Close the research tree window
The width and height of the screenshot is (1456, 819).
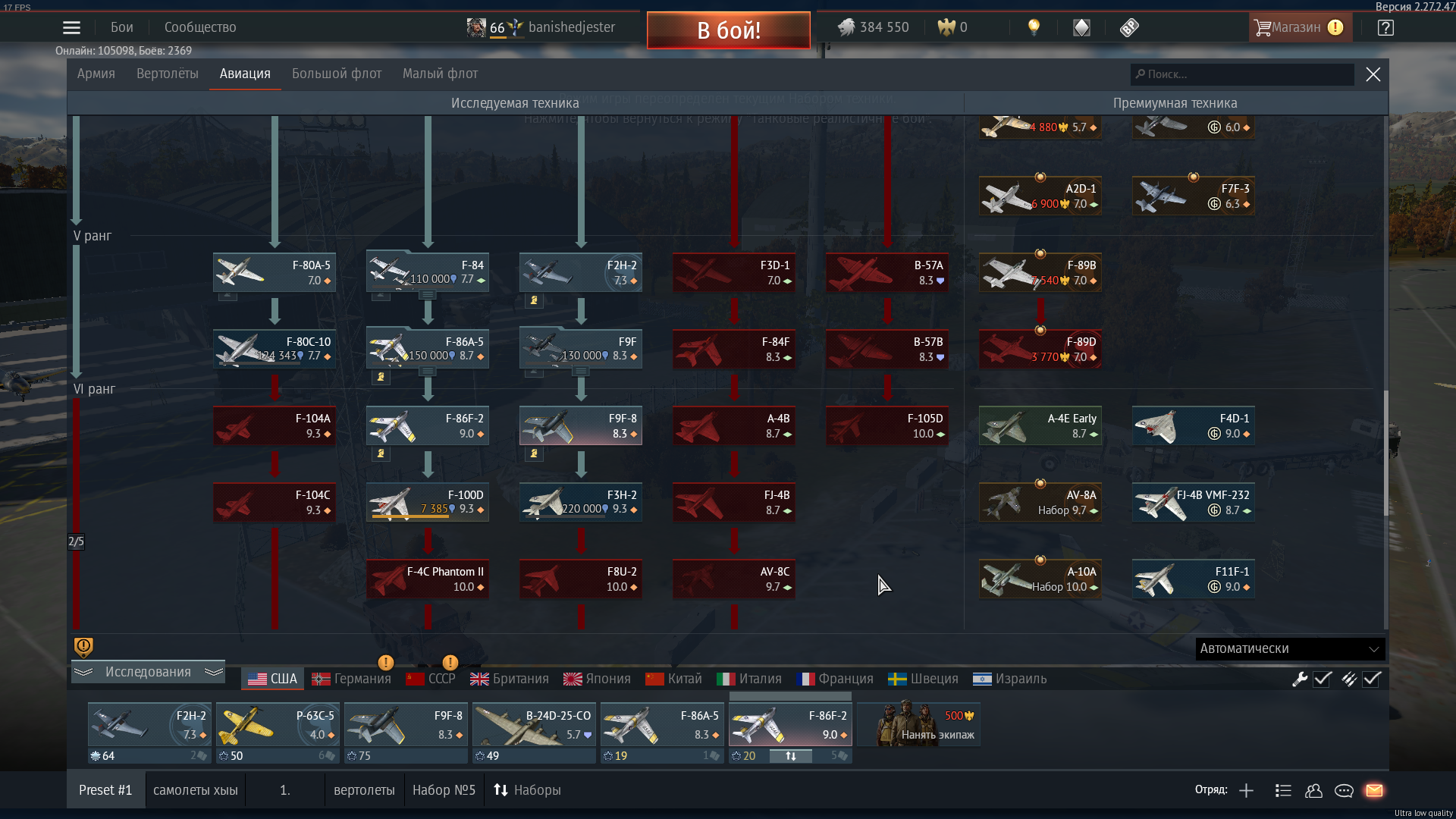tap(1373, 74)
